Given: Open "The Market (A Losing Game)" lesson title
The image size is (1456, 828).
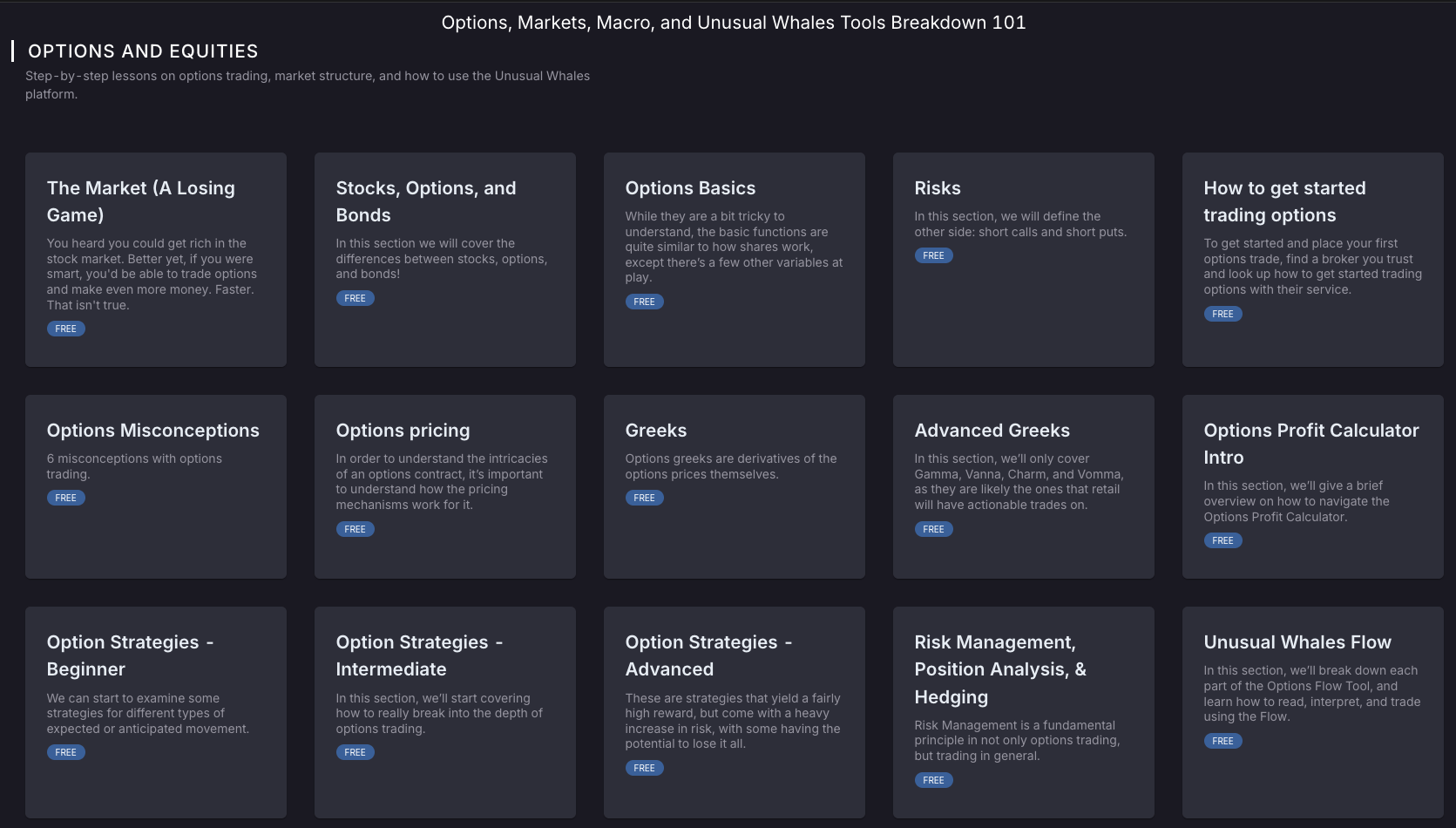Looking at the screenshot, I should tap(141, 201).
